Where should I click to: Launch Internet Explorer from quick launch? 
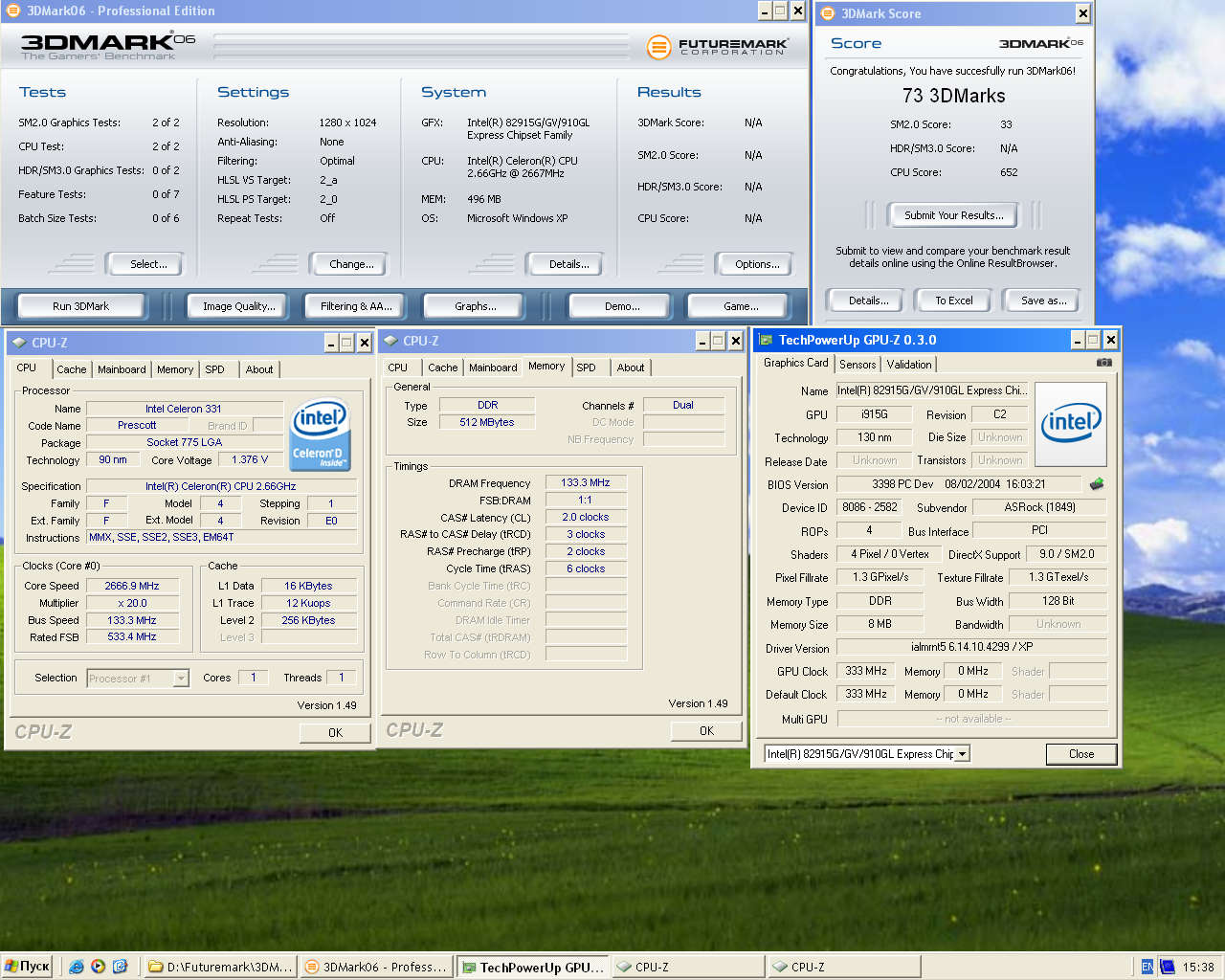pyautogui.click(x=77, y=967)
